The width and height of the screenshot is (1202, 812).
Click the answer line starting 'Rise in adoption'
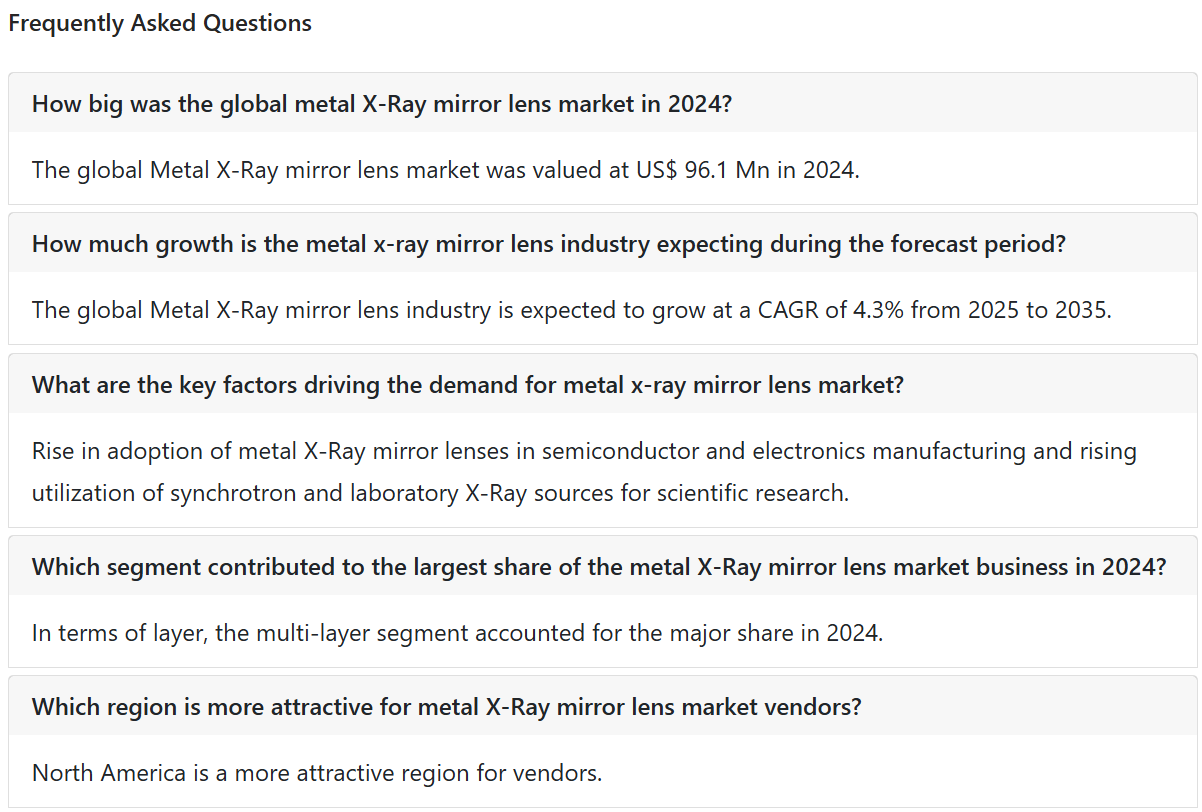[x=584, y=451]
